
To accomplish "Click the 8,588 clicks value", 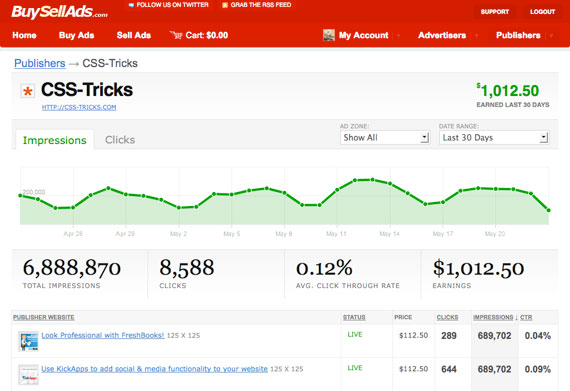I will (187, 268).
